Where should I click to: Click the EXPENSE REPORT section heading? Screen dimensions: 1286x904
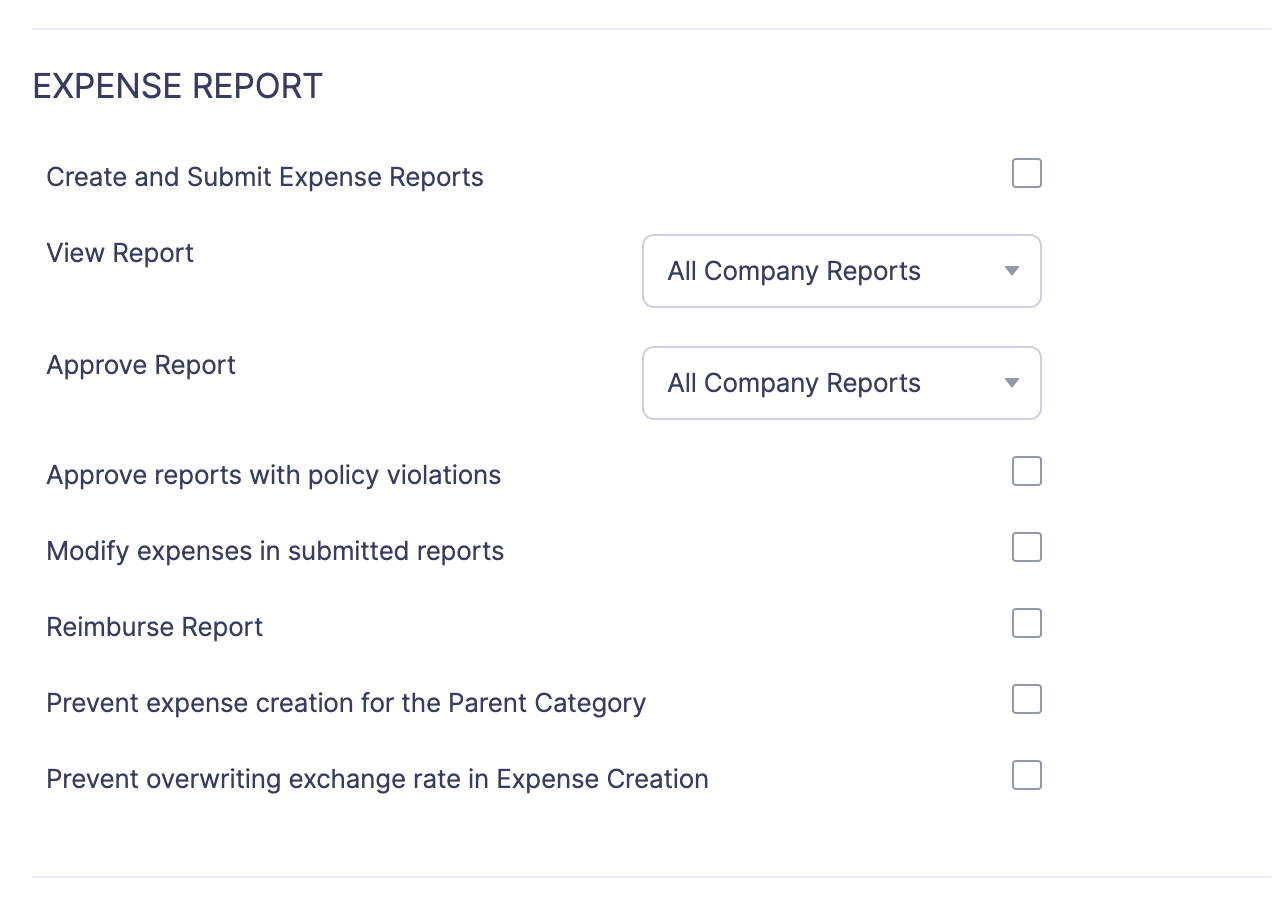coord(178,87)
